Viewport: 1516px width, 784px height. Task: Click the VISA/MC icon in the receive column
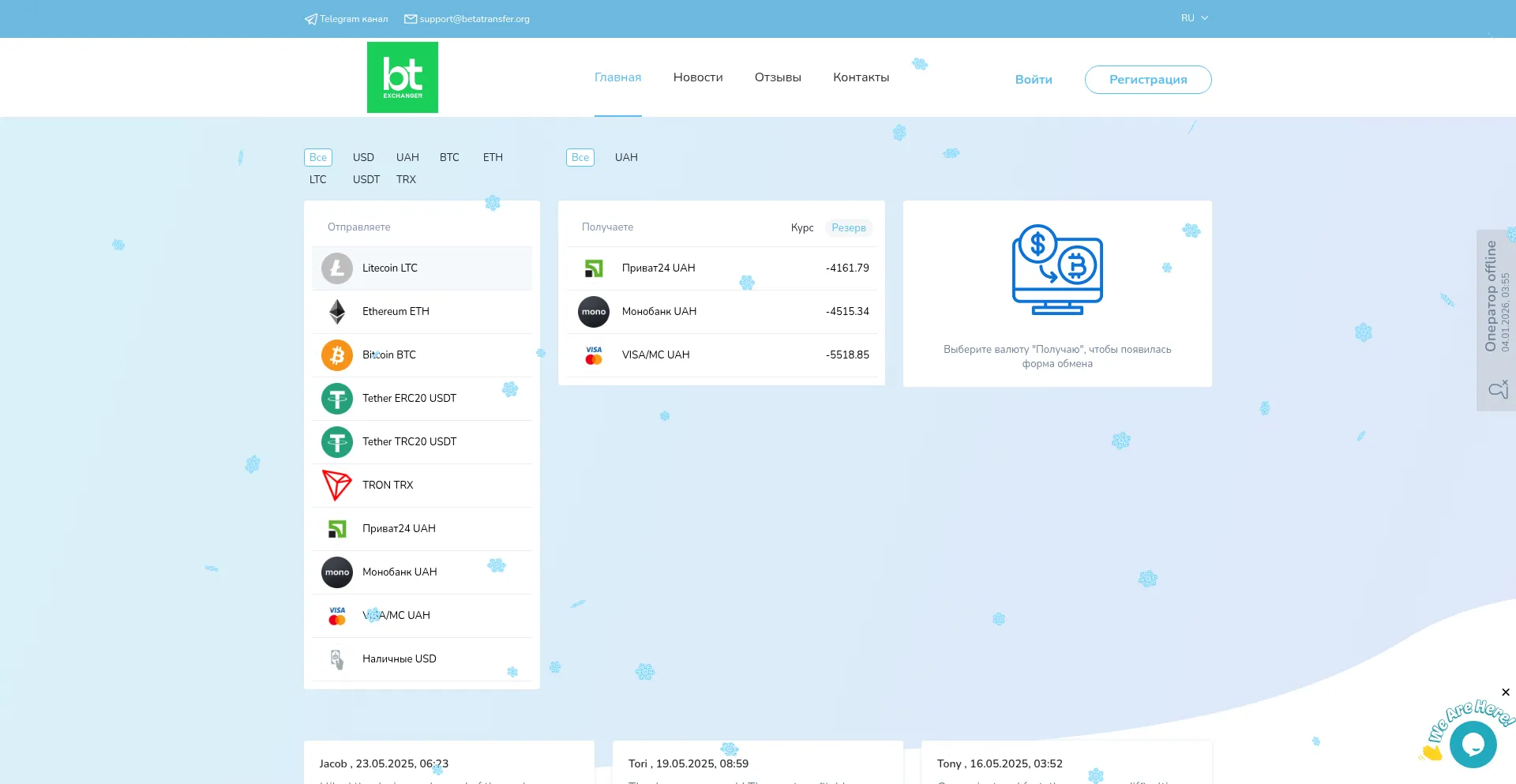[594, 354]
